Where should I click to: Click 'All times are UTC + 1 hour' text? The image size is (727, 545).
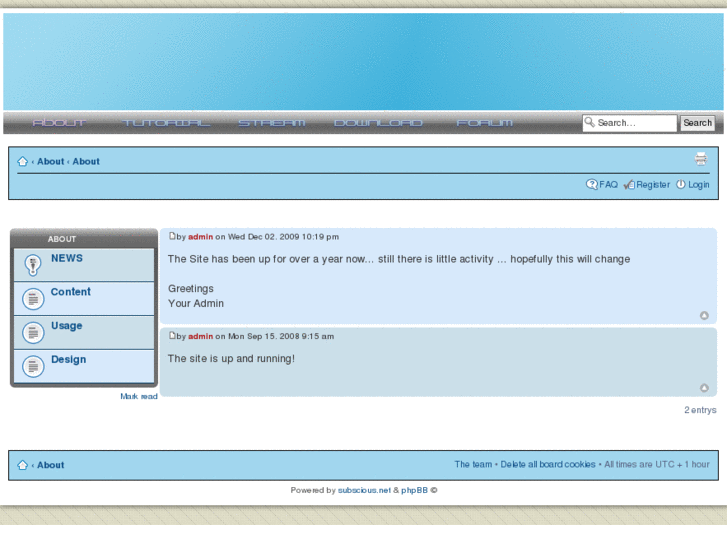click(657, 464)
